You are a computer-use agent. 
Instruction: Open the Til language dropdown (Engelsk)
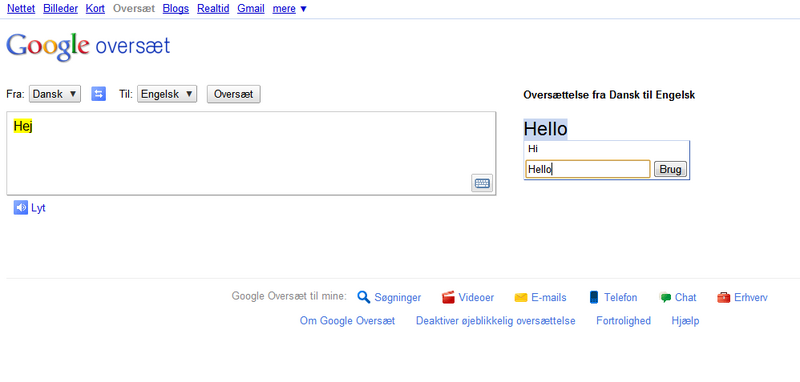click(x=167, y=94)
